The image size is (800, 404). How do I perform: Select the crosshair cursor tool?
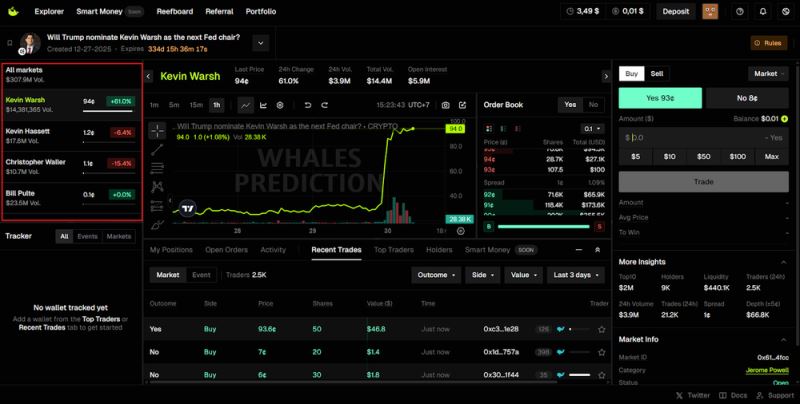click(x=157, y=131)
